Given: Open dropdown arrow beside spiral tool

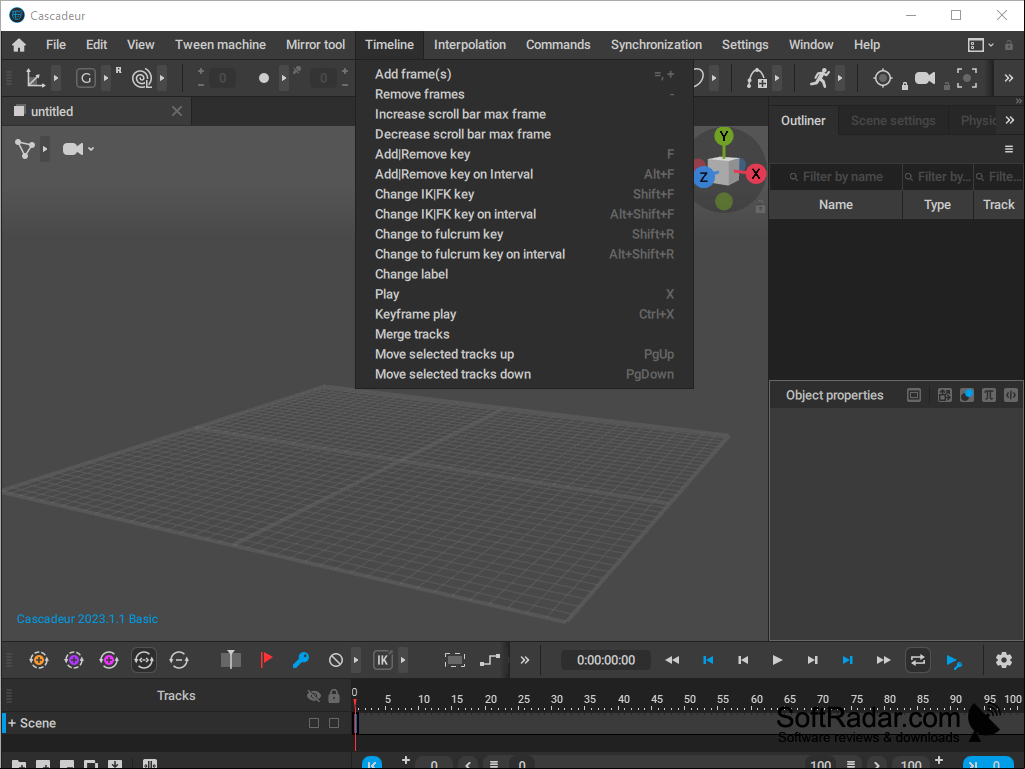Looking at the screenshot, I should click(162, 78).
